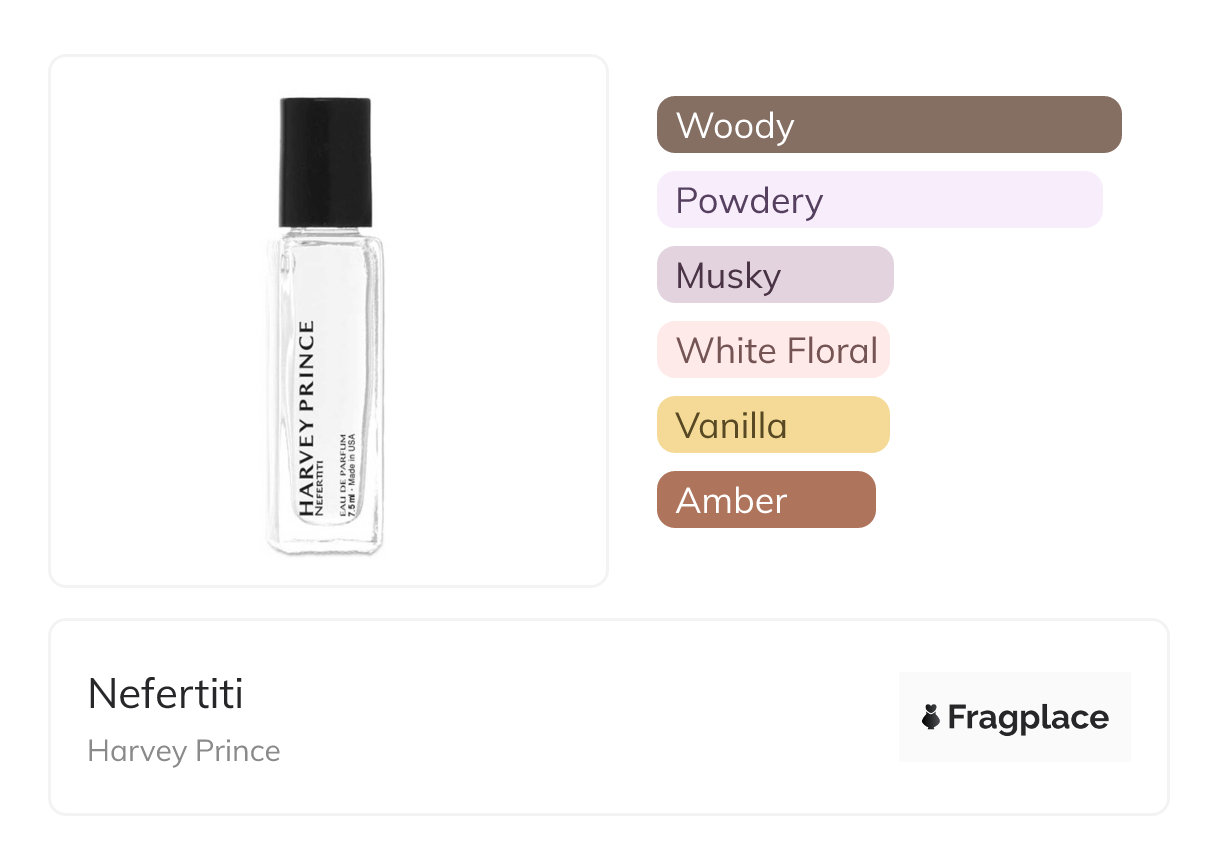Select the Powdery accord bar
This screenshot has height=864, width=1218.
coord(879,200)
